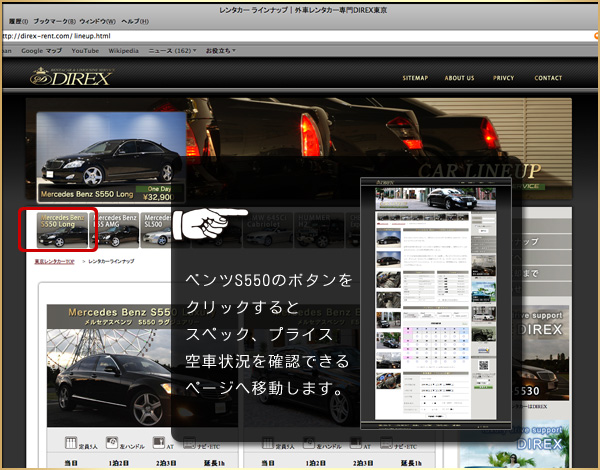Click the 定員5人 seat icon in first card
Image resolution: width=600 pixels, height=470 pixels.
(x=71, y=443)
